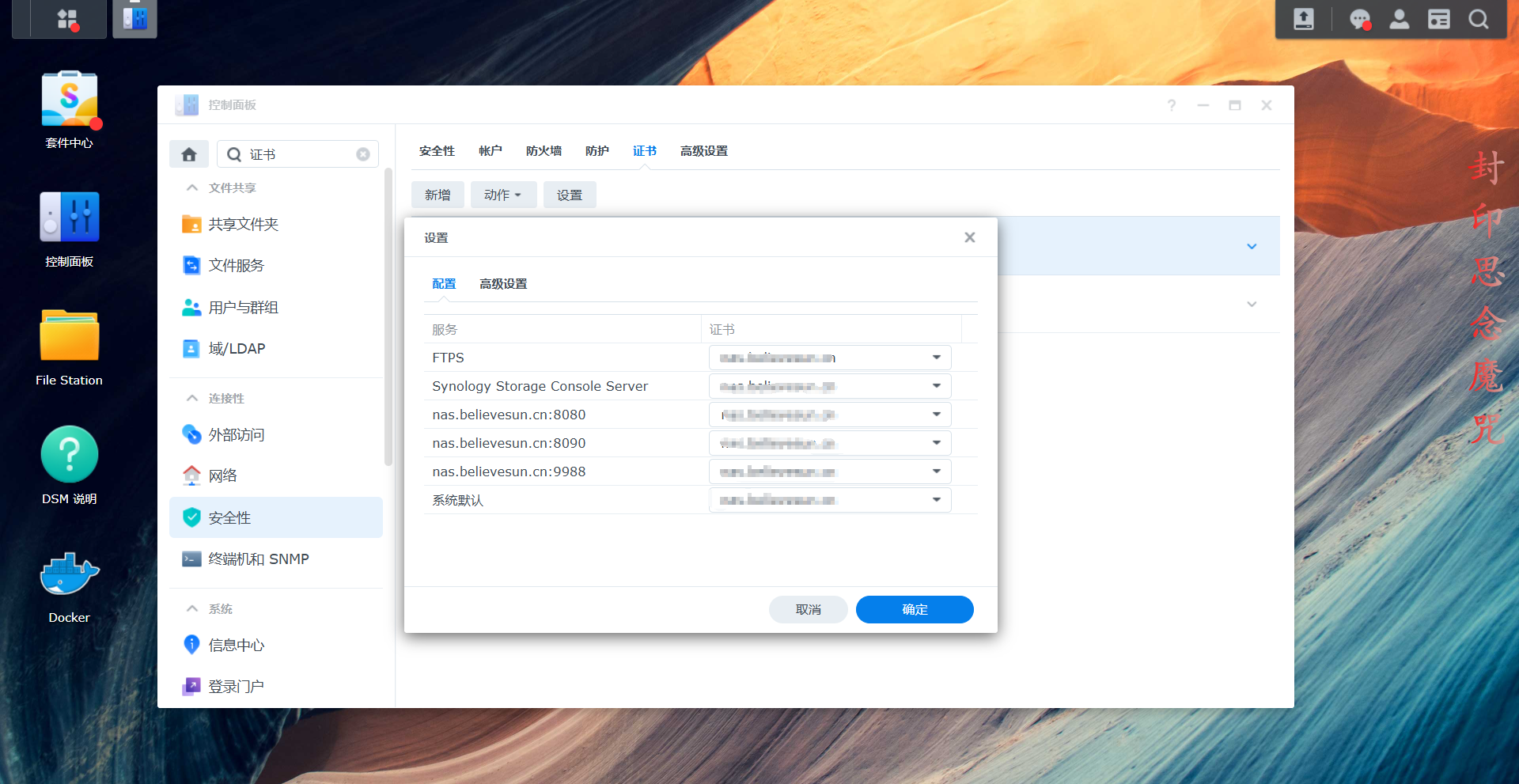Open the Action dropdown button

click(x=503, y=195)
